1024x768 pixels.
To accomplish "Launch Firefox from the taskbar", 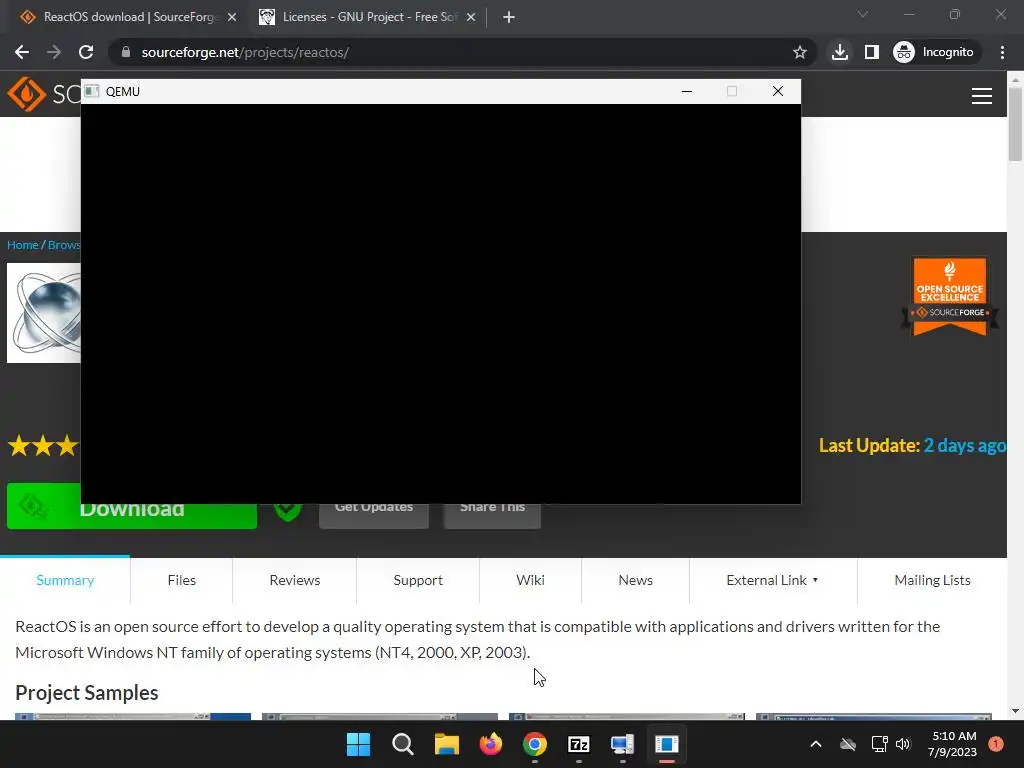I will (490, 744).
